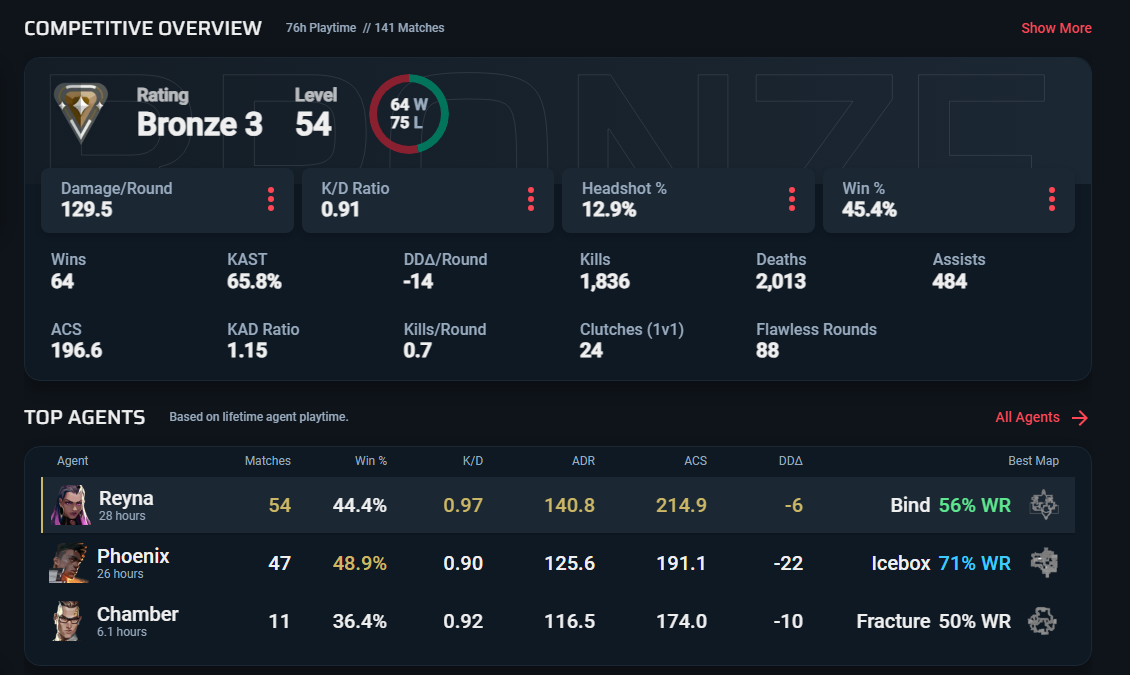This screenshot has height=675, width=1130.
Task: Click the K/D column header
Action: click(473, 461)
